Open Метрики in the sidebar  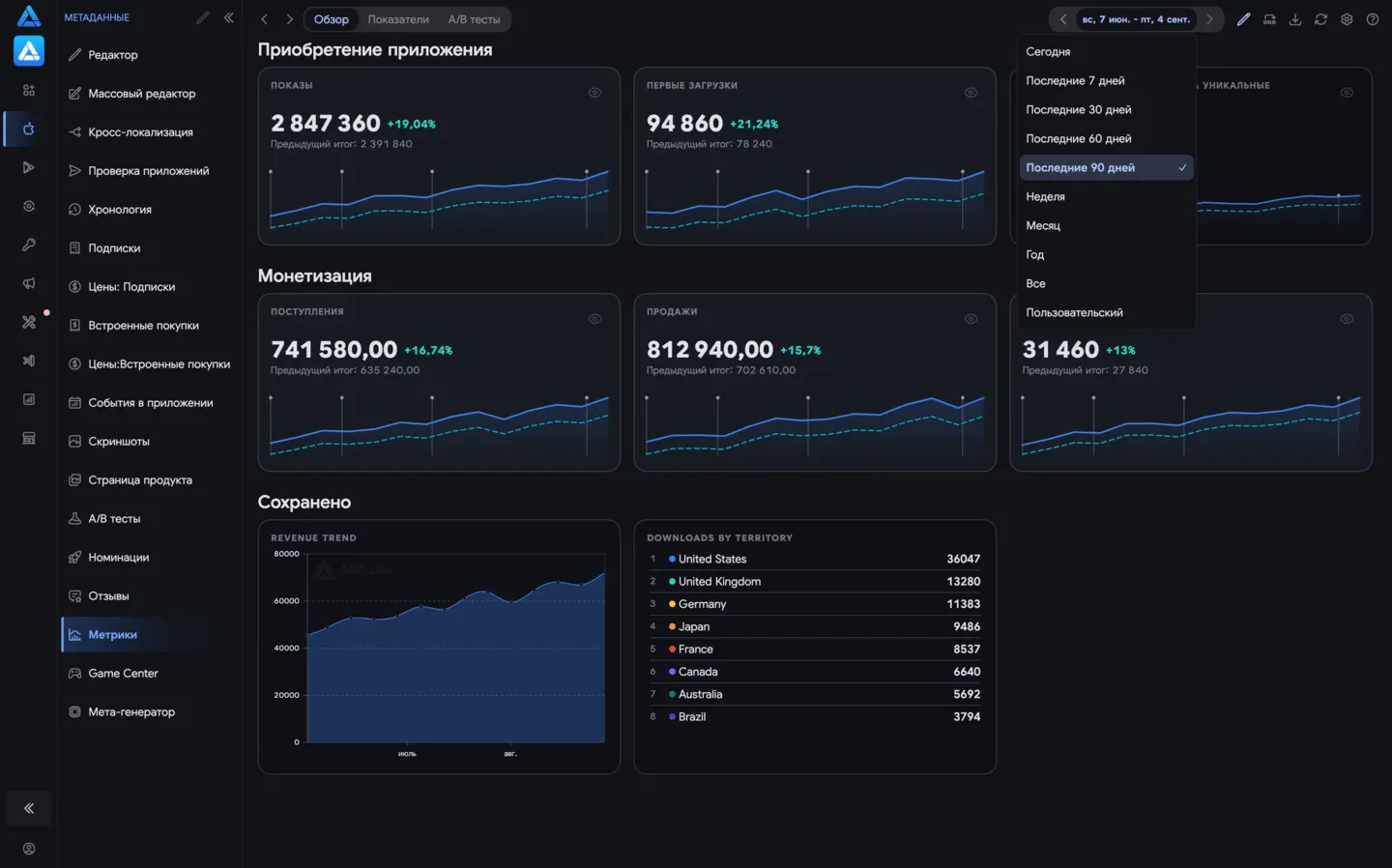pos(149,635)
